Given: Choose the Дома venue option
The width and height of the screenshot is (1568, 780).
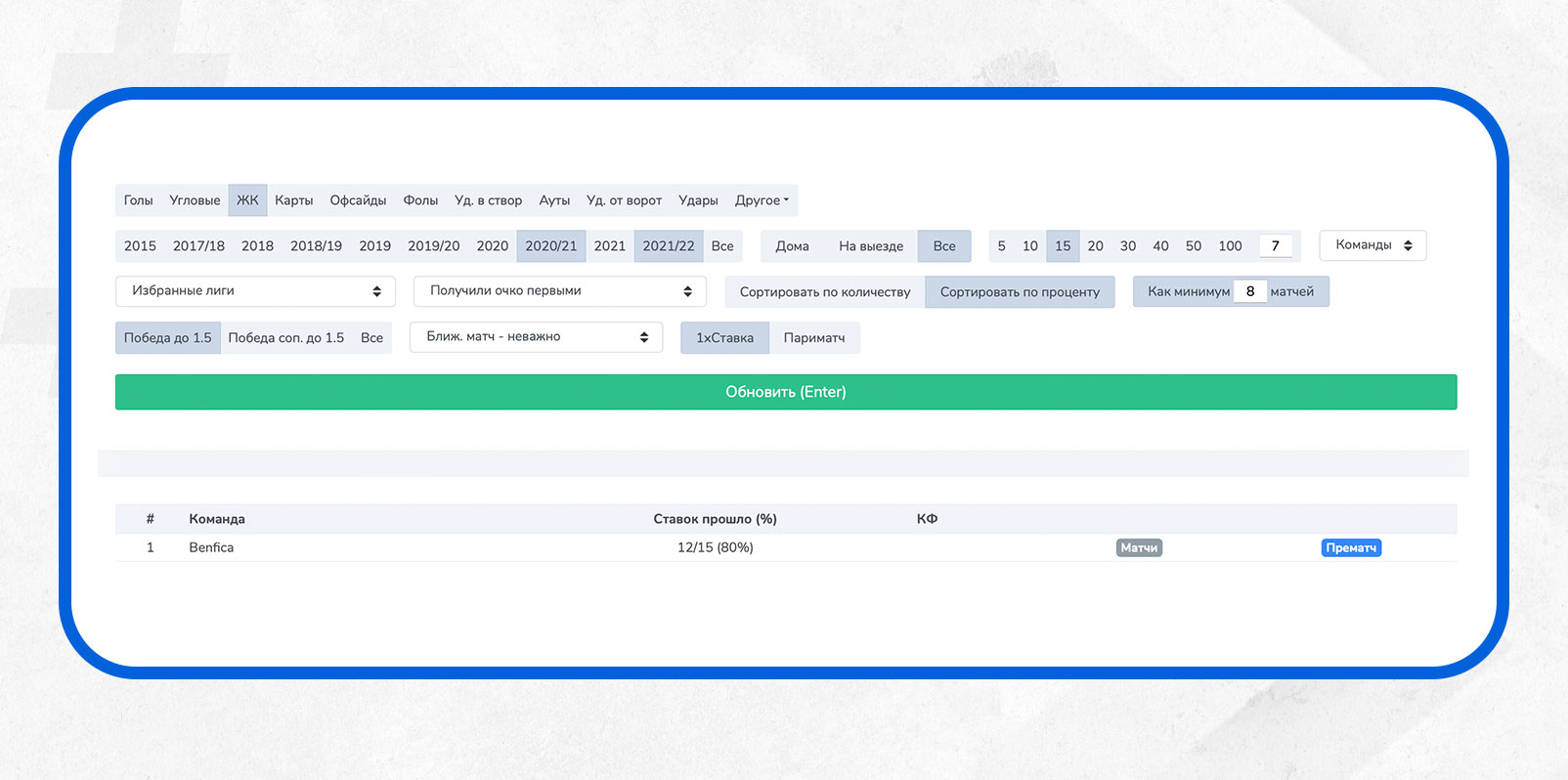Looking at the screenshot, I should [x=792, y=246].
